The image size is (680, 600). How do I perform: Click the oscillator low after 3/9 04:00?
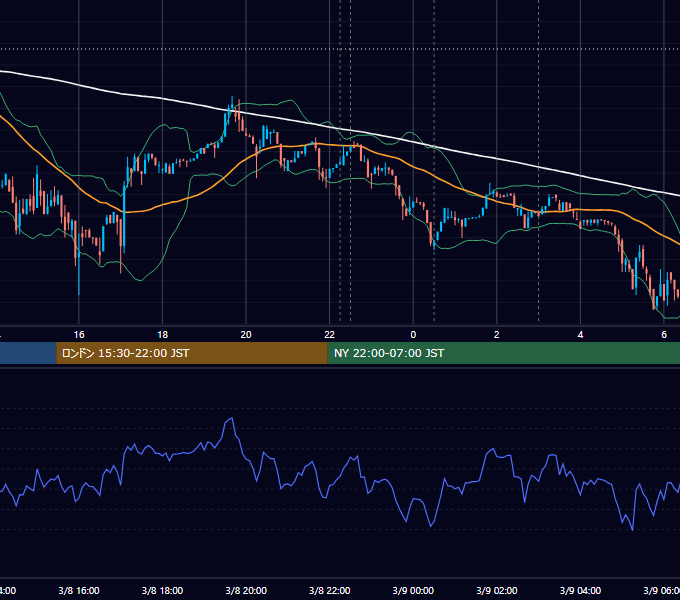632,529
